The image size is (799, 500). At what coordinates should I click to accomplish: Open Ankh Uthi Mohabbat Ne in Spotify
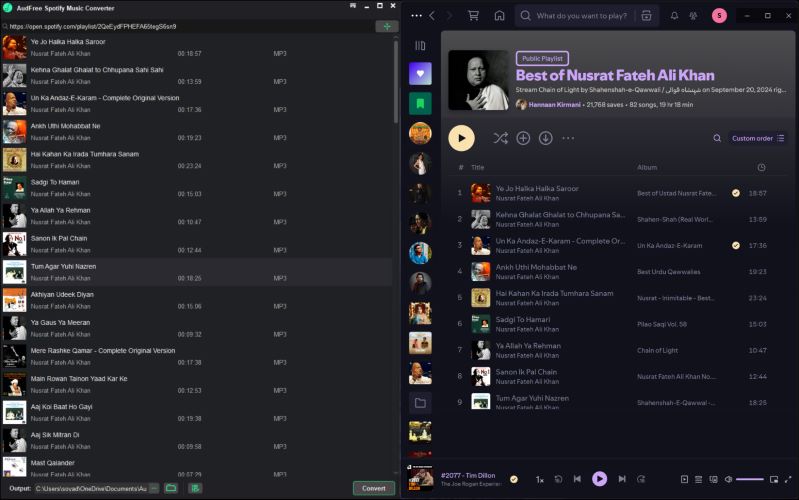click(536, 267)
